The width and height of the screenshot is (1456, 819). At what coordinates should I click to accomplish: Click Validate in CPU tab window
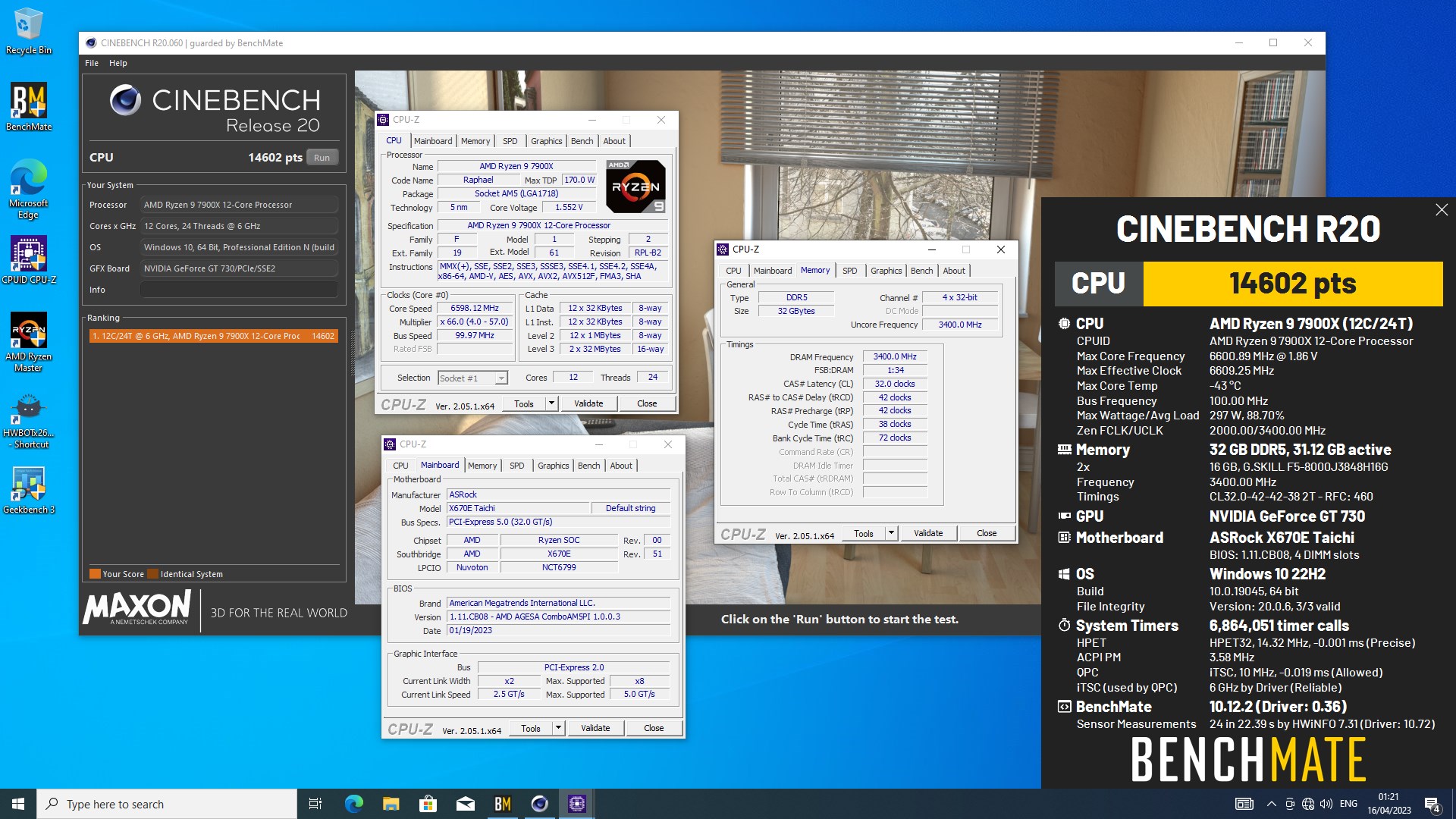point(588,403)
